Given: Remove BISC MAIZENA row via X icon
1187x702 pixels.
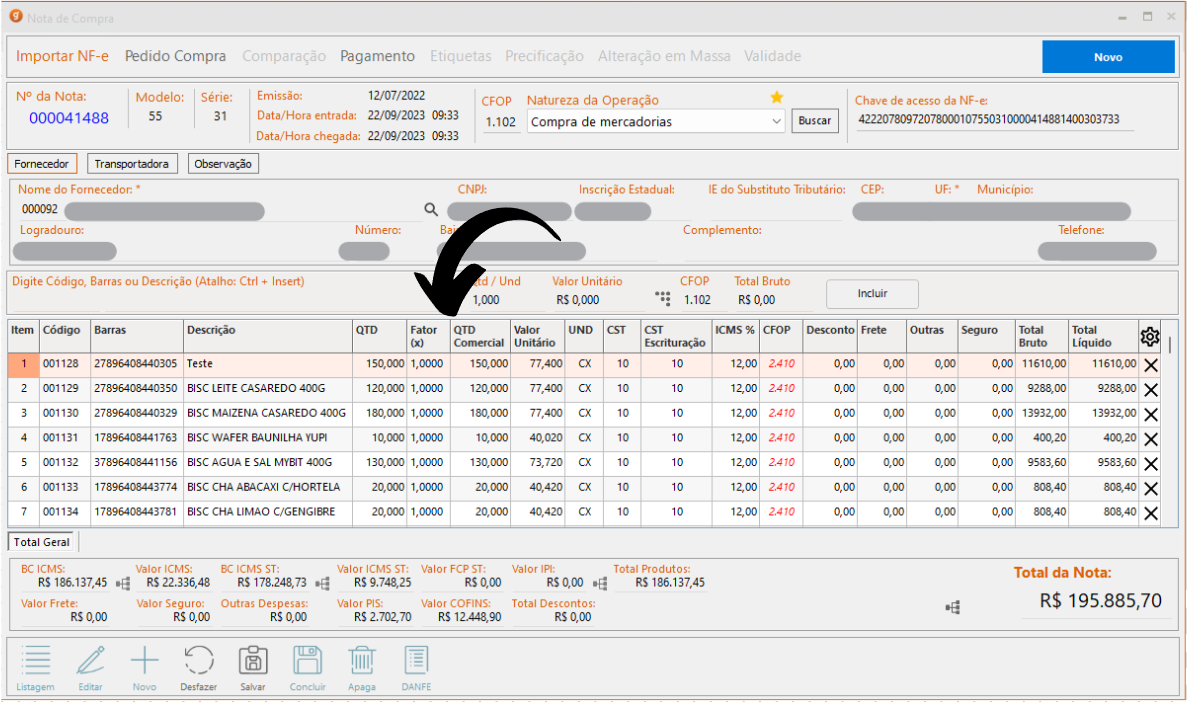Looking at the screenshot, I should 1151,414.
